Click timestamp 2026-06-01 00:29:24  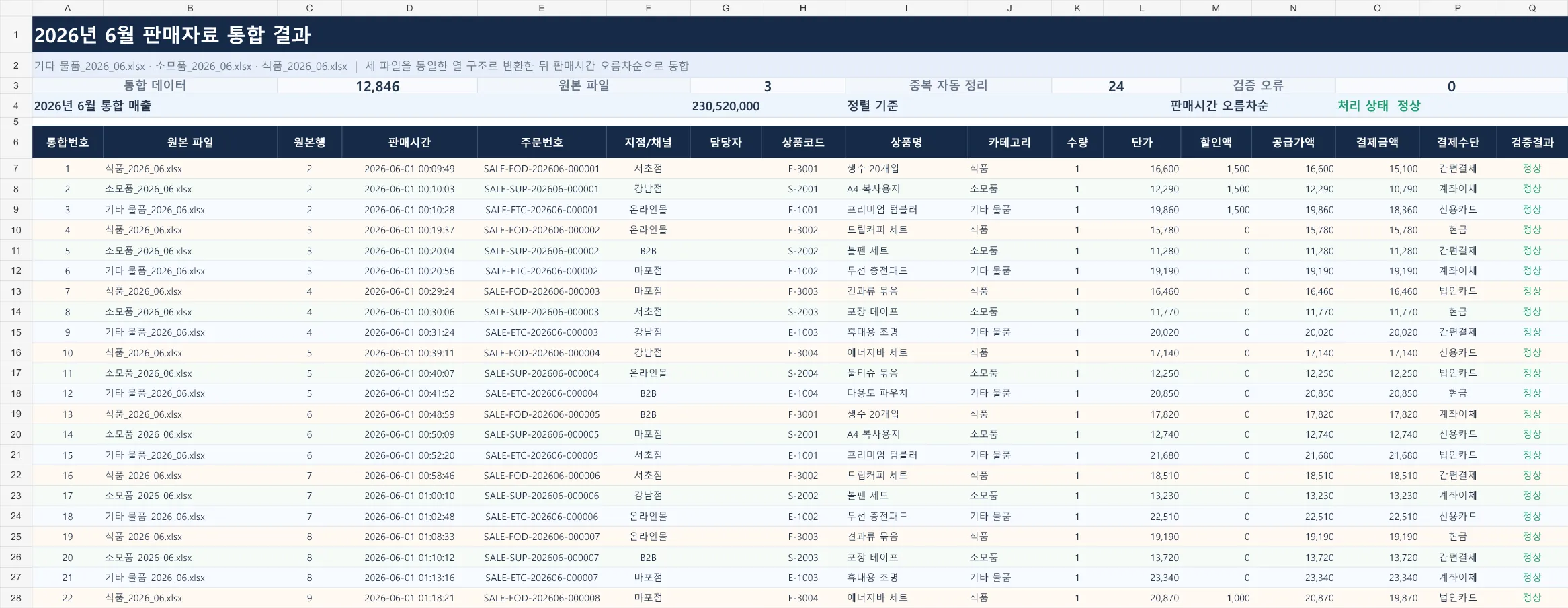coord(409,291)
